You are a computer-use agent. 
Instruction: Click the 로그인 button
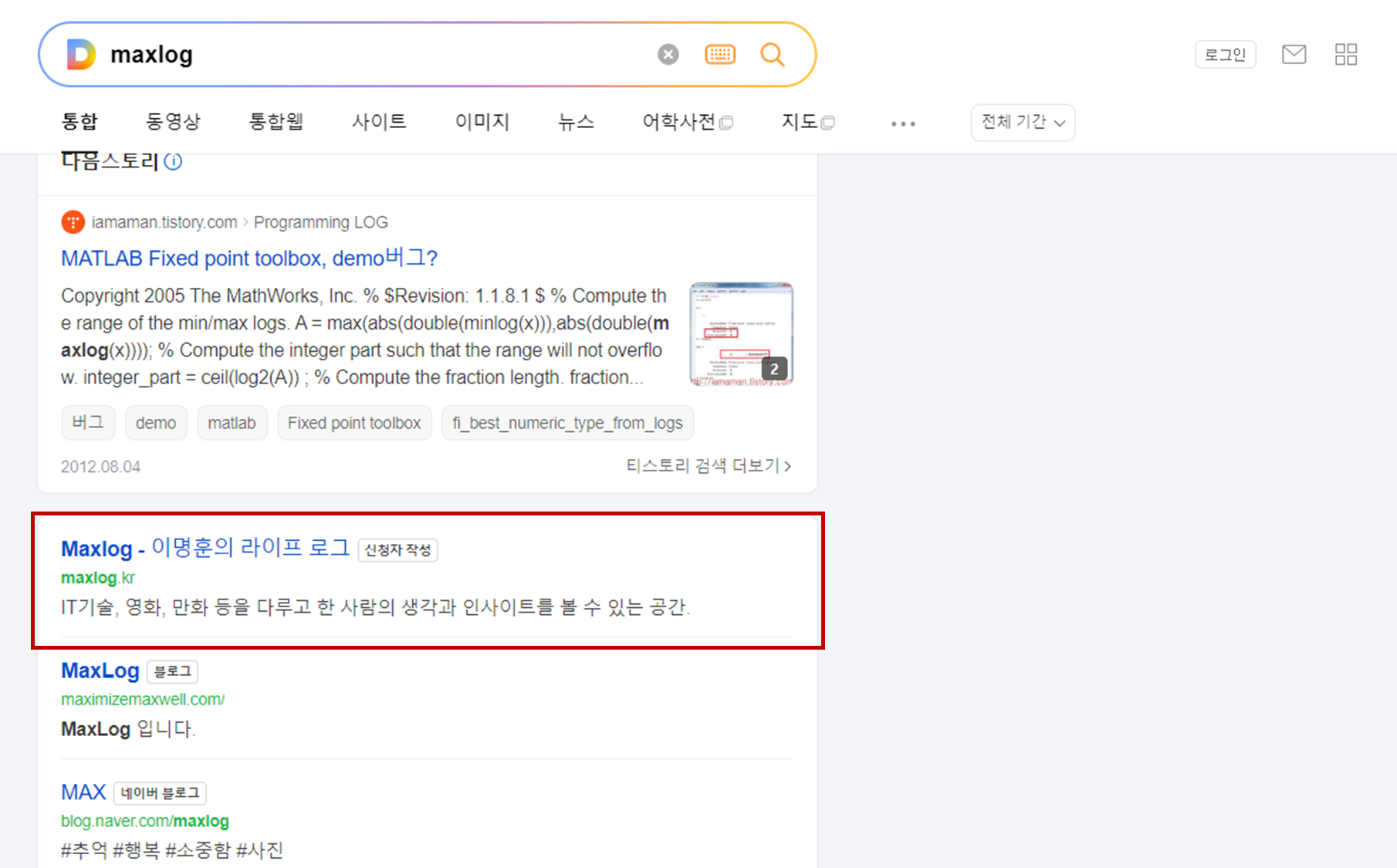pyautogui.click(x=1226, y=55)
